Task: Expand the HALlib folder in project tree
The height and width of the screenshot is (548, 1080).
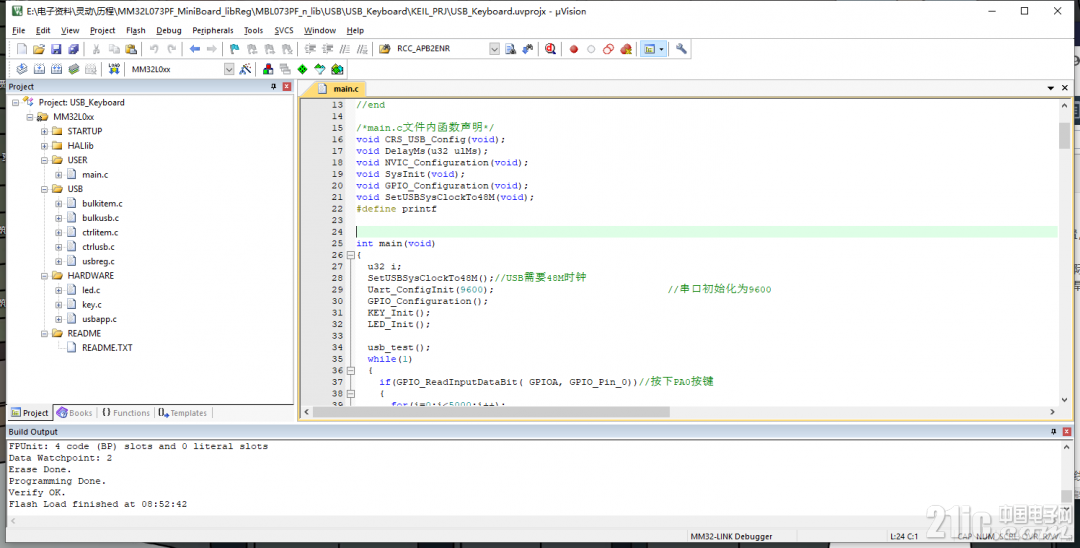Action: (44, 145)
